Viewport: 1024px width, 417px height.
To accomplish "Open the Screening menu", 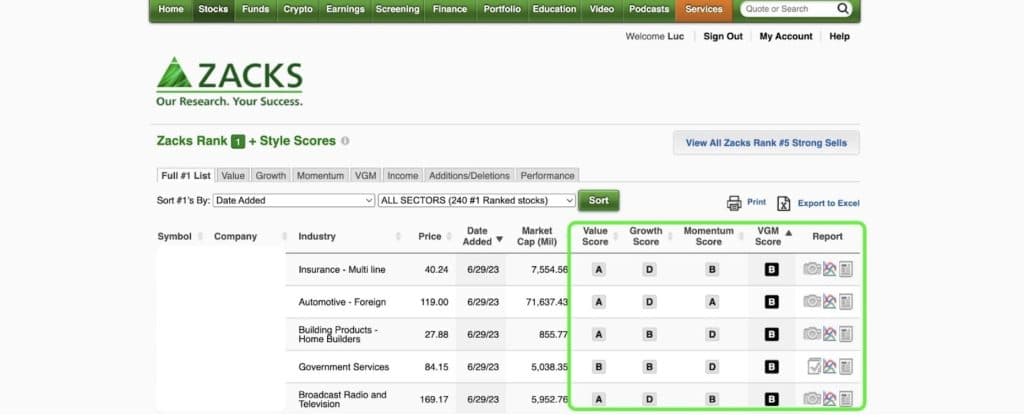I will tap(398, 10).
